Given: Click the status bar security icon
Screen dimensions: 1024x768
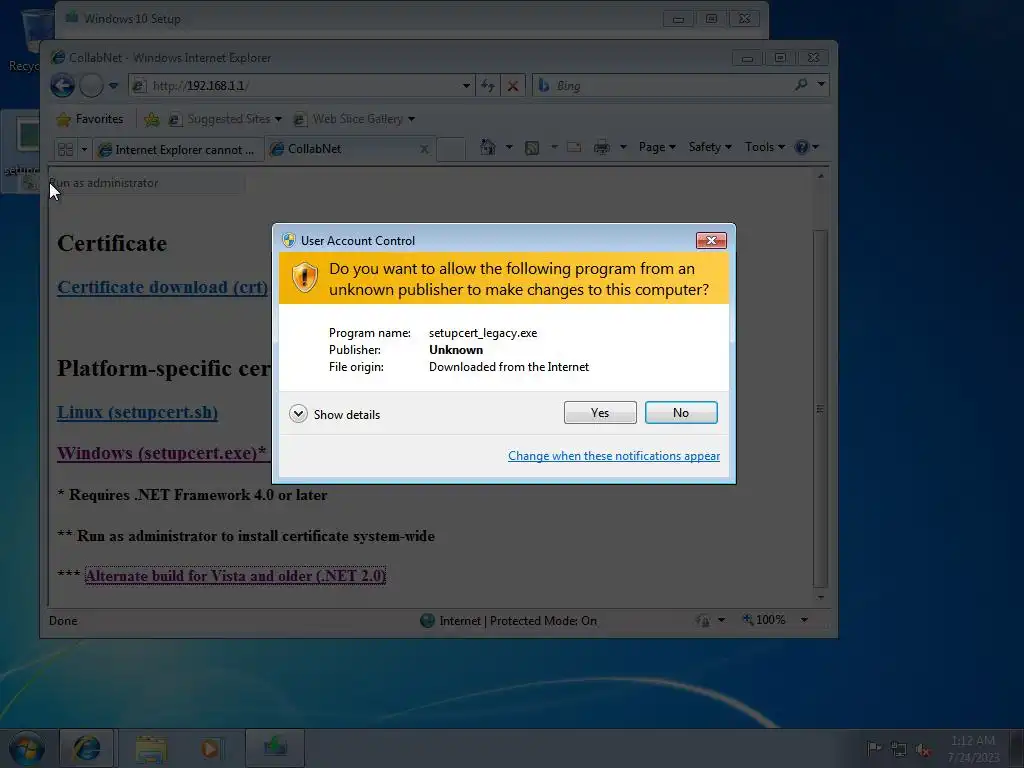Looking at the screenshot, I should [x=704, y=620].
